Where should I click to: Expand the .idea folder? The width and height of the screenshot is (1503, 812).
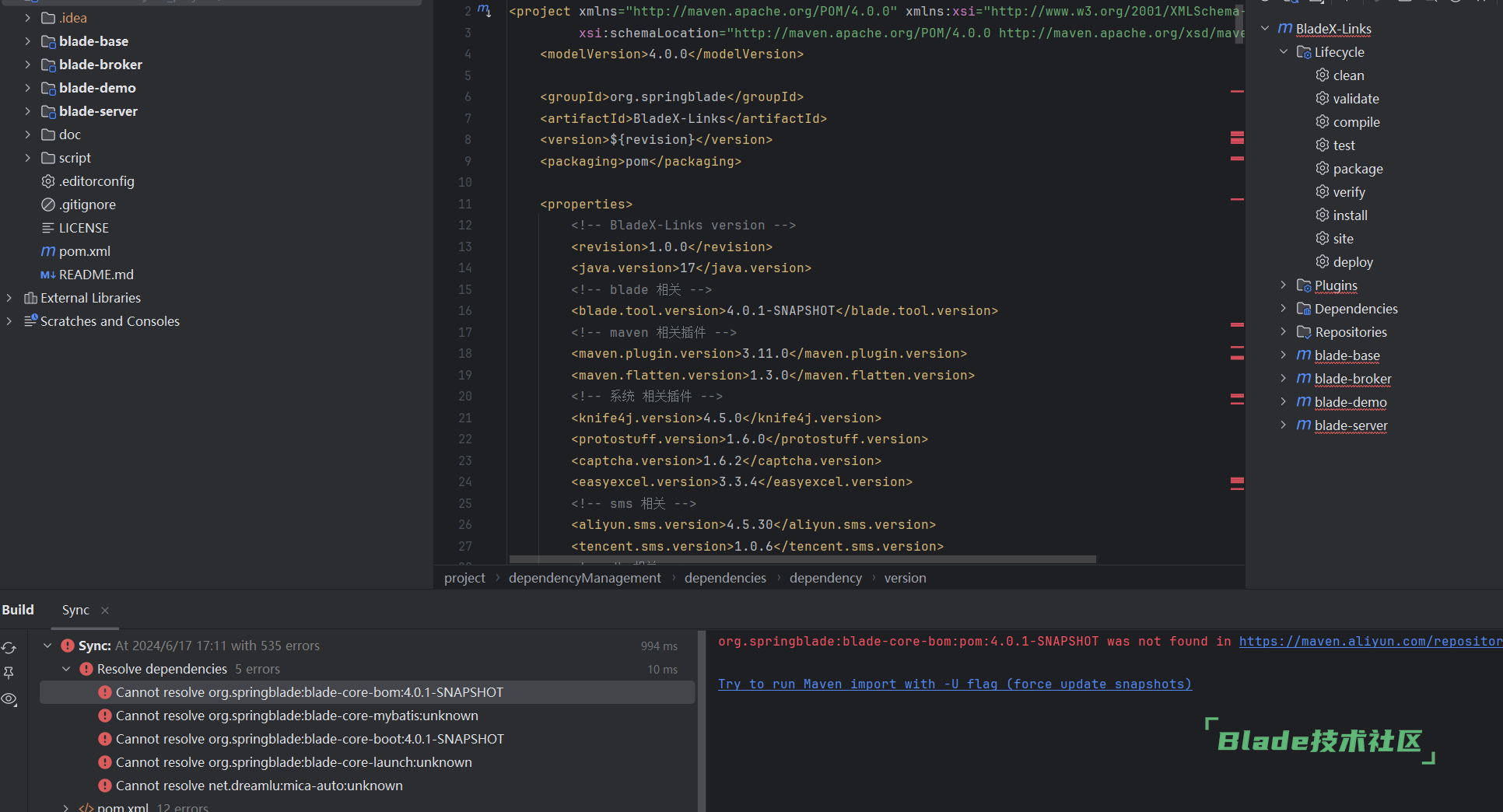pos(27,18)
